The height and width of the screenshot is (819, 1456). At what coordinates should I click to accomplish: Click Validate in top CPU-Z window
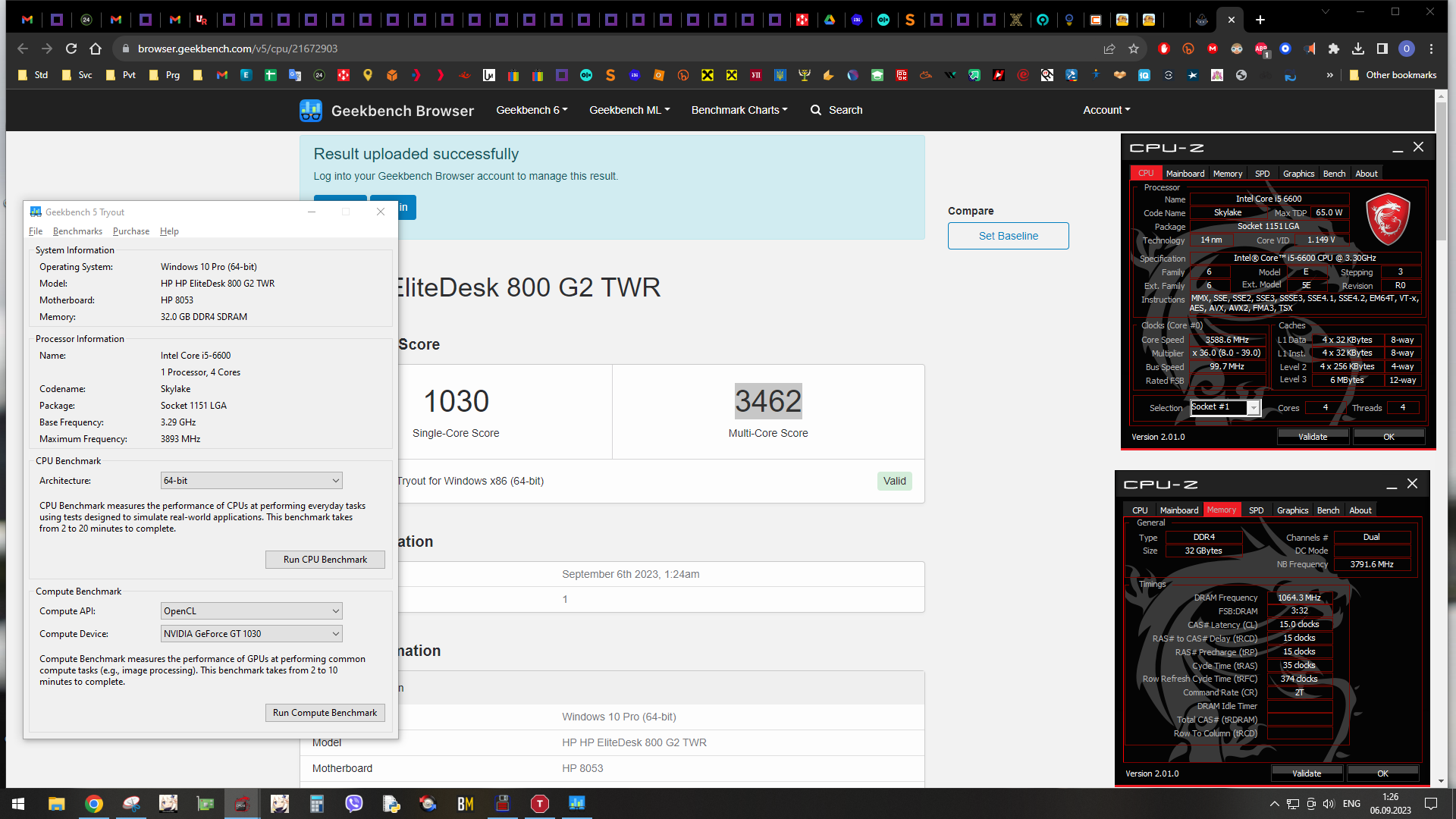point(1313,437)
